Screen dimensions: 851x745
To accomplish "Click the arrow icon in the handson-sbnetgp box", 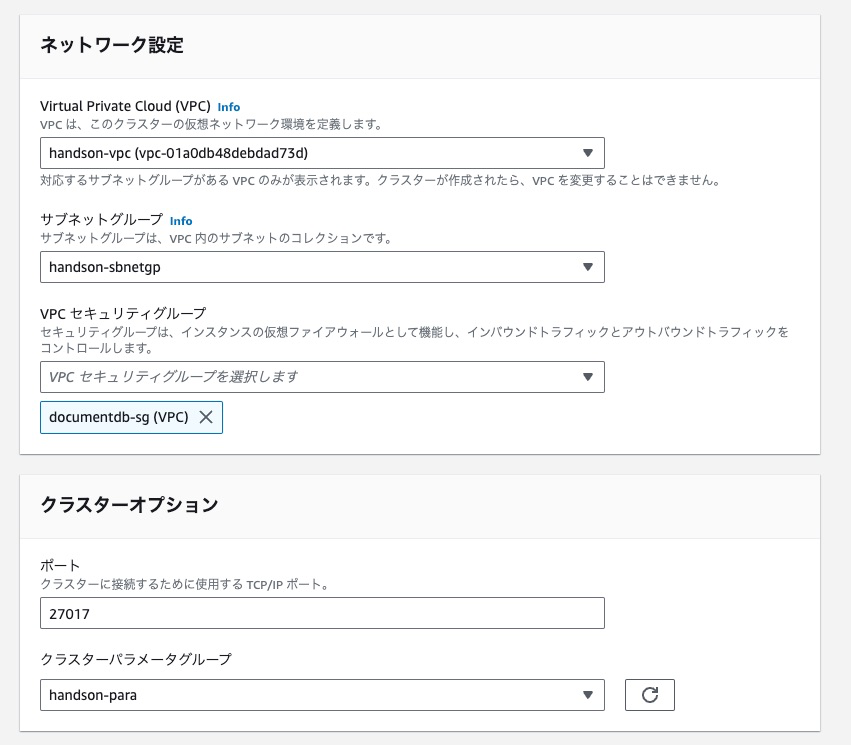I will point(587,267).
